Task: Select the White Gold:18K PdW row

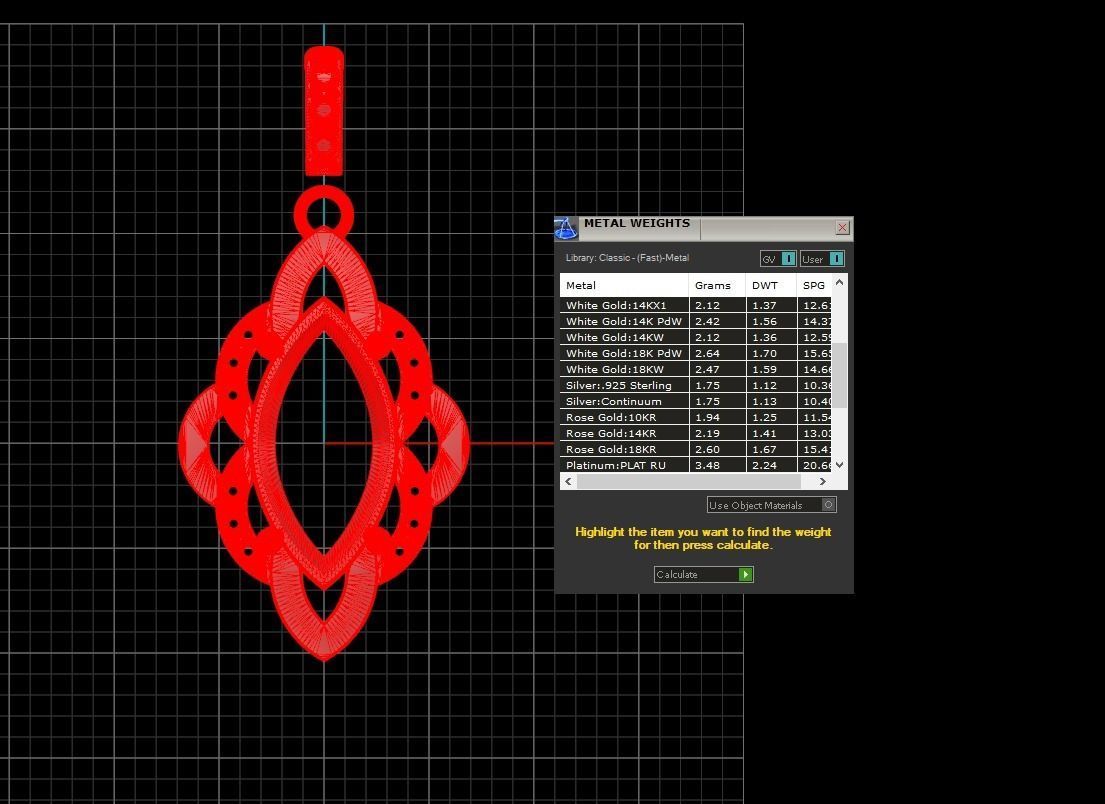Action: (696, 354)
